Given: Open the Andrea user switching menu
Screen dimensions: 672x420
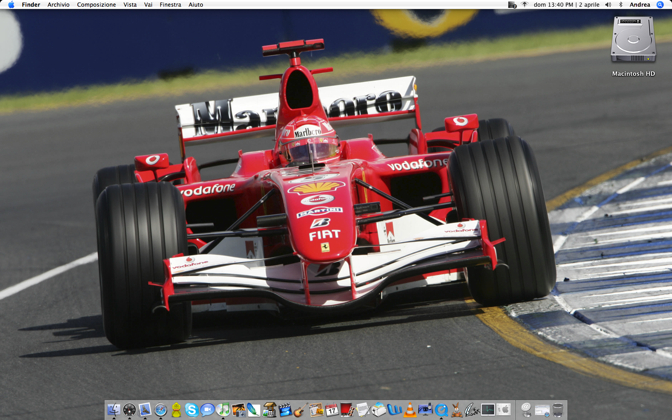Looking at the screenshot, I should click(x=640, y=4).
